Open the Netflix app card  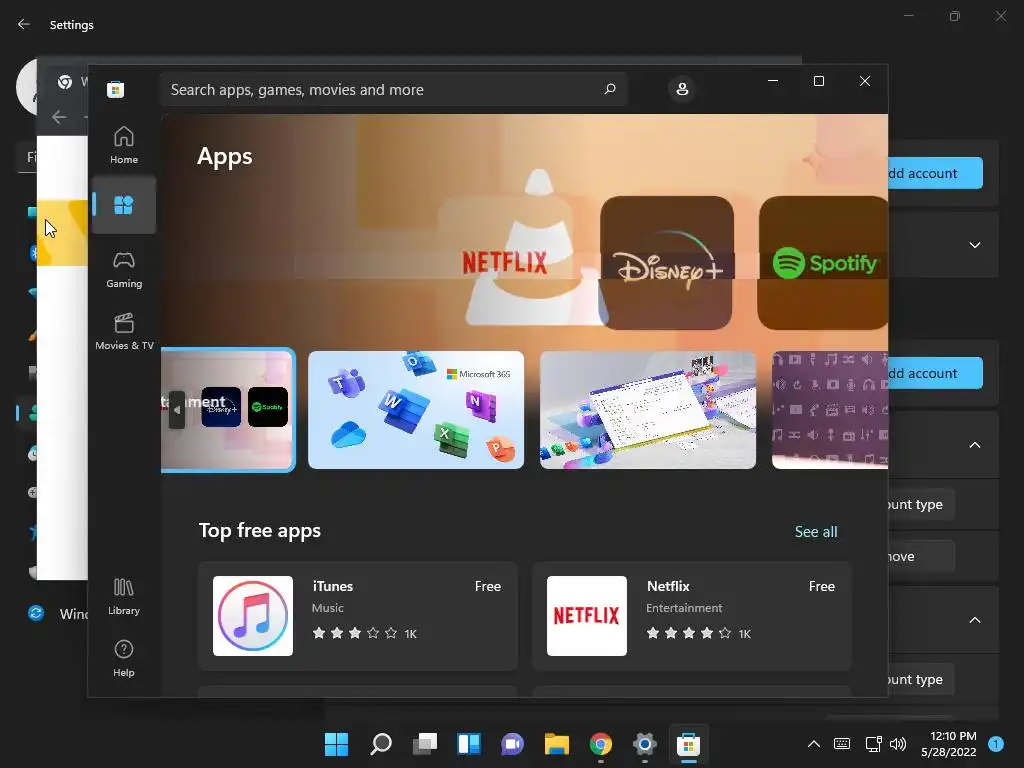pyautogui.click(x=692, y=616)
